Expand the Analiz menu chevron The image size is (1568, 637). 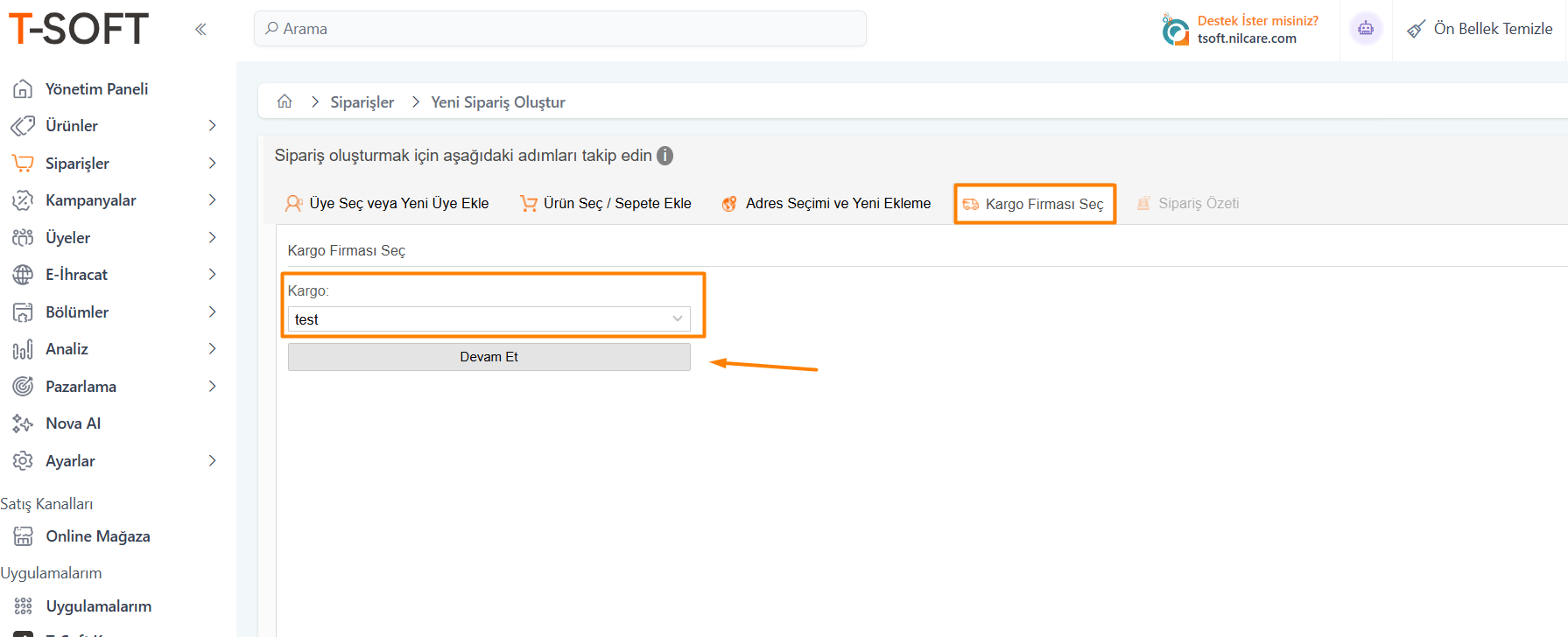(x=212, y=349)
